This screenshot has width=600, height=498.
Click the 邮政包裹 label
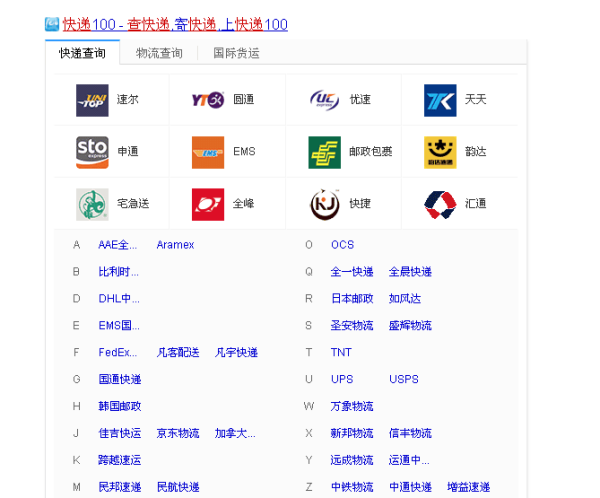point(371,152)
